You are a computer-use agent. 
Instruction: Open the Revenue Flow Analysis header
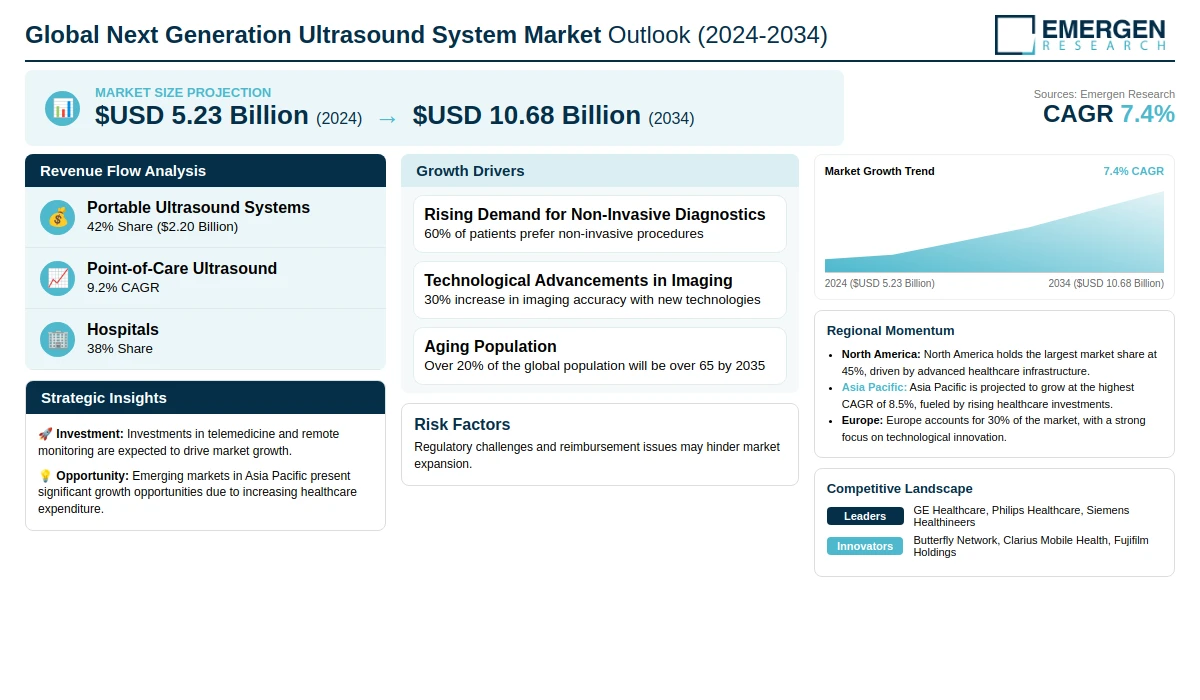205,171
